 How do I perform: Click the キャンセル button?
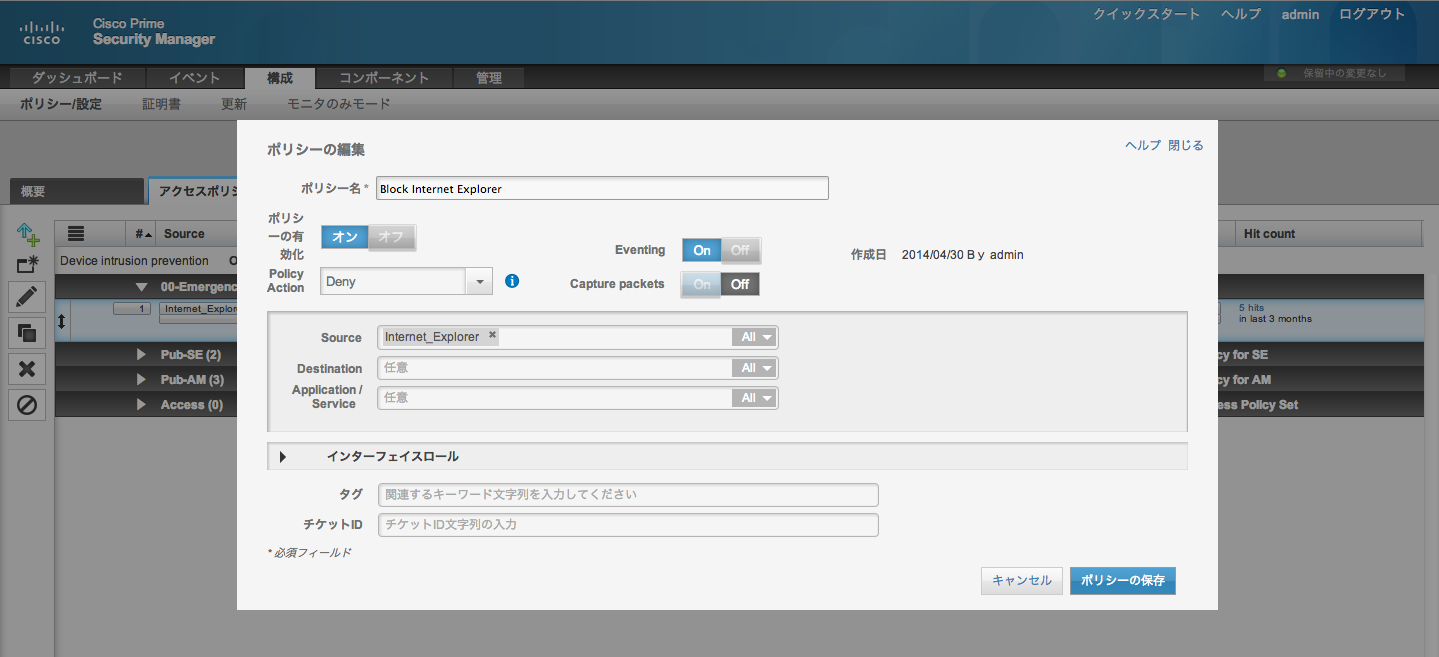pos(1021,581)
